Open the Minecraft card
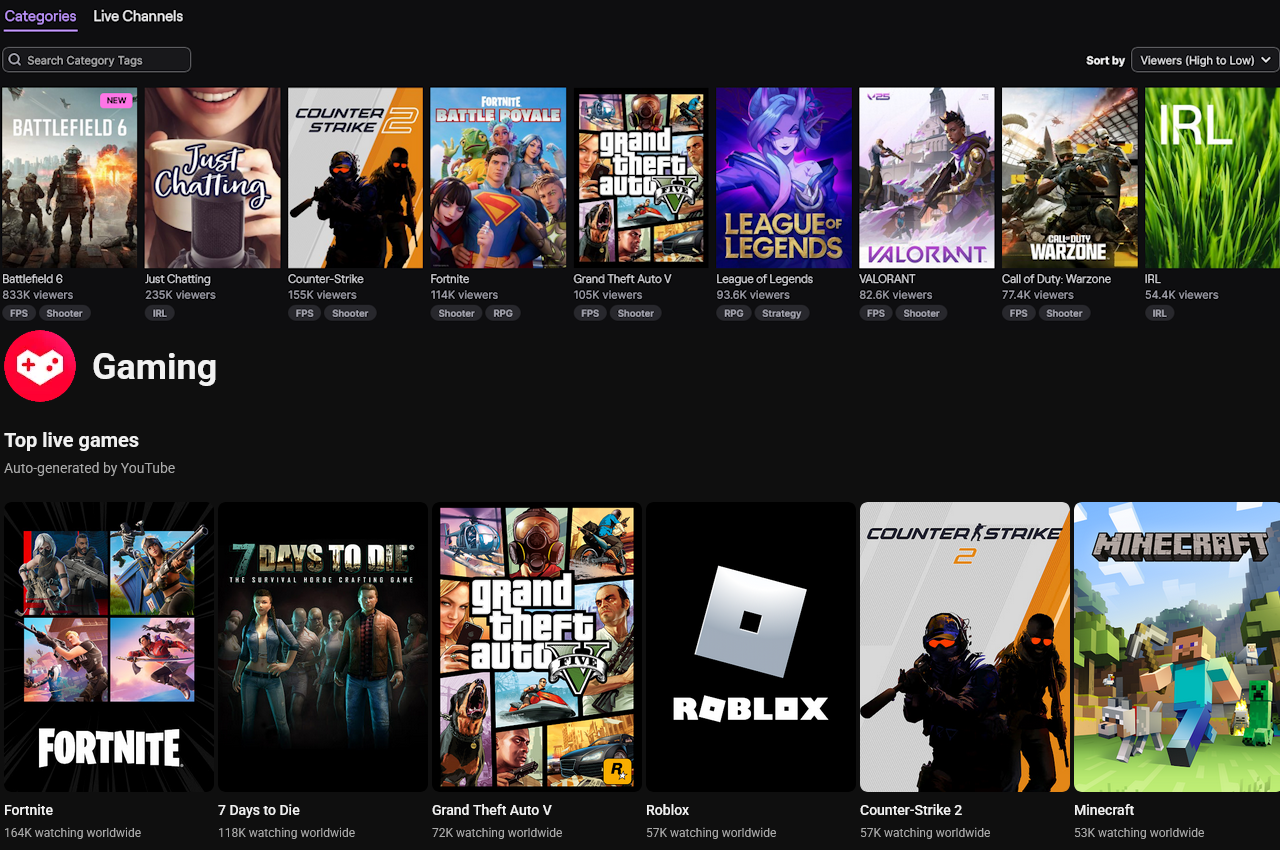1280x850 pixels. click(1177, 647)
